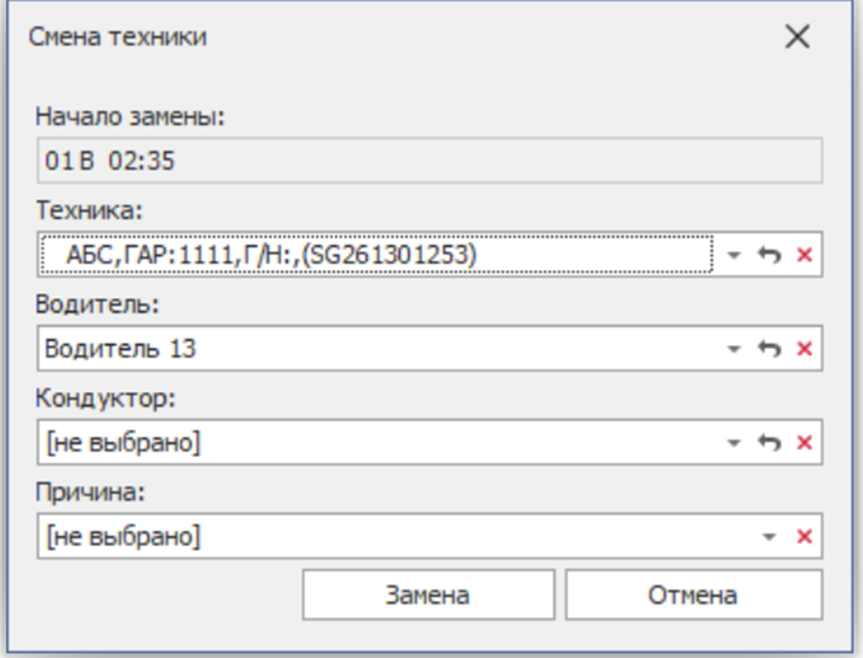Close the Смена техники dialog
Viewport: 863px width, 658px height.
click(x=797, y=38)
